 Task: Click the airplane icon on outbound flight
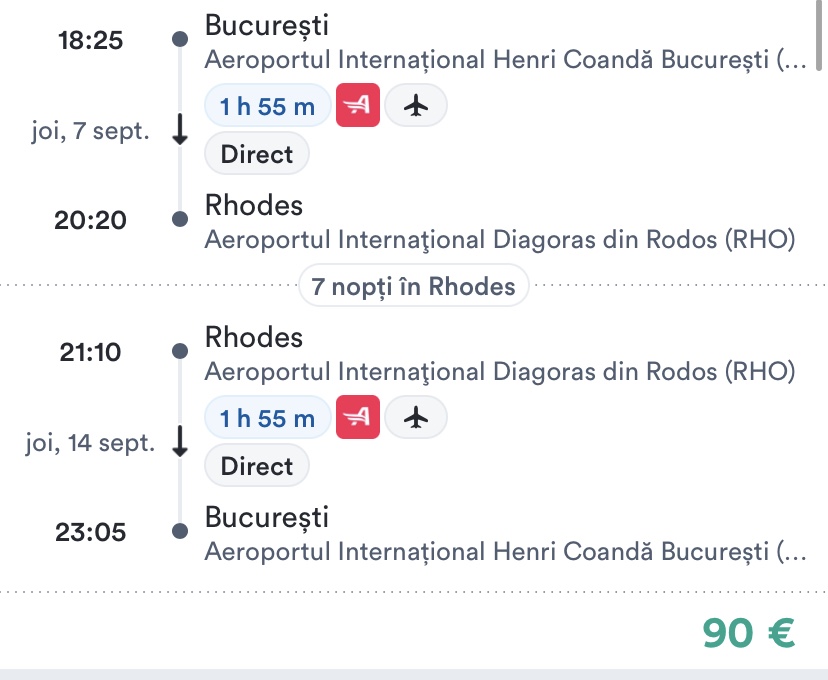click(416, 105)
